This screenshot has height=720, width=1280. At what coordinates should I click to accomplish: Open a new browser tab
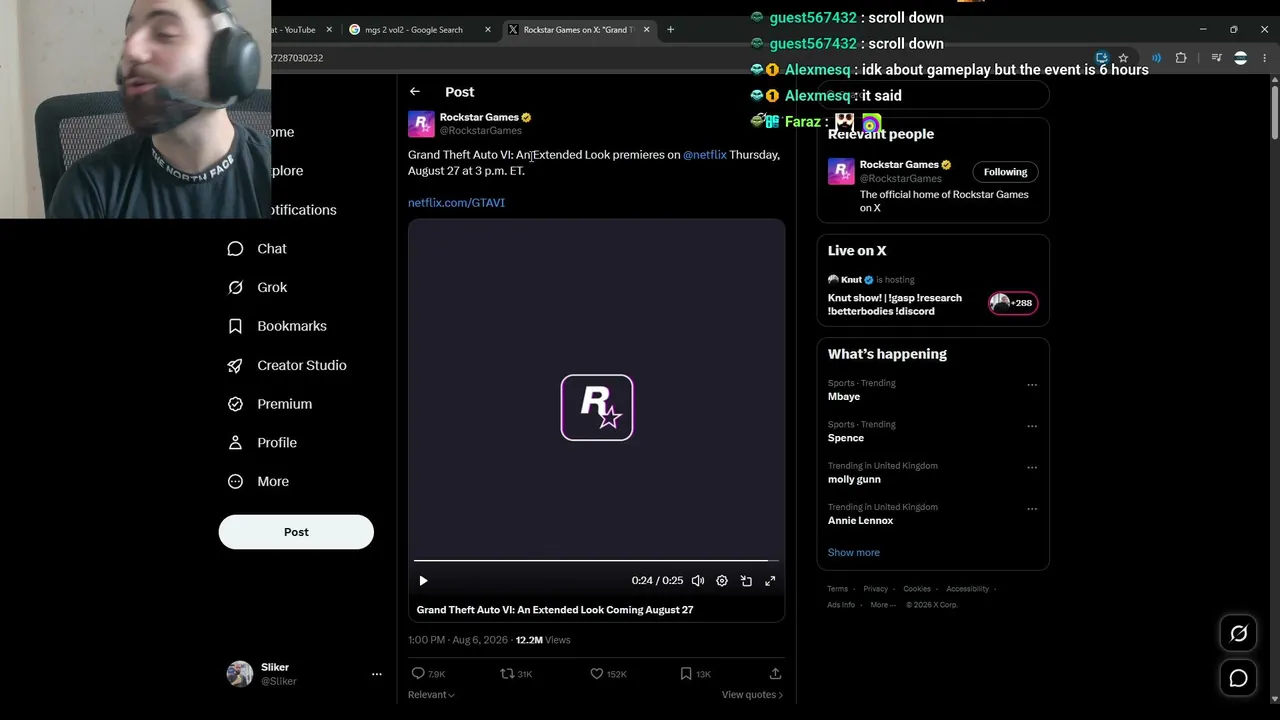(670, 30)
